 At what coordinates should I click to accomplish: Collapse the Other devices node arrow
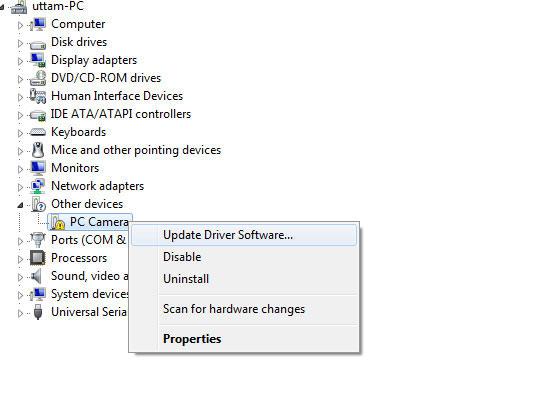20,205
